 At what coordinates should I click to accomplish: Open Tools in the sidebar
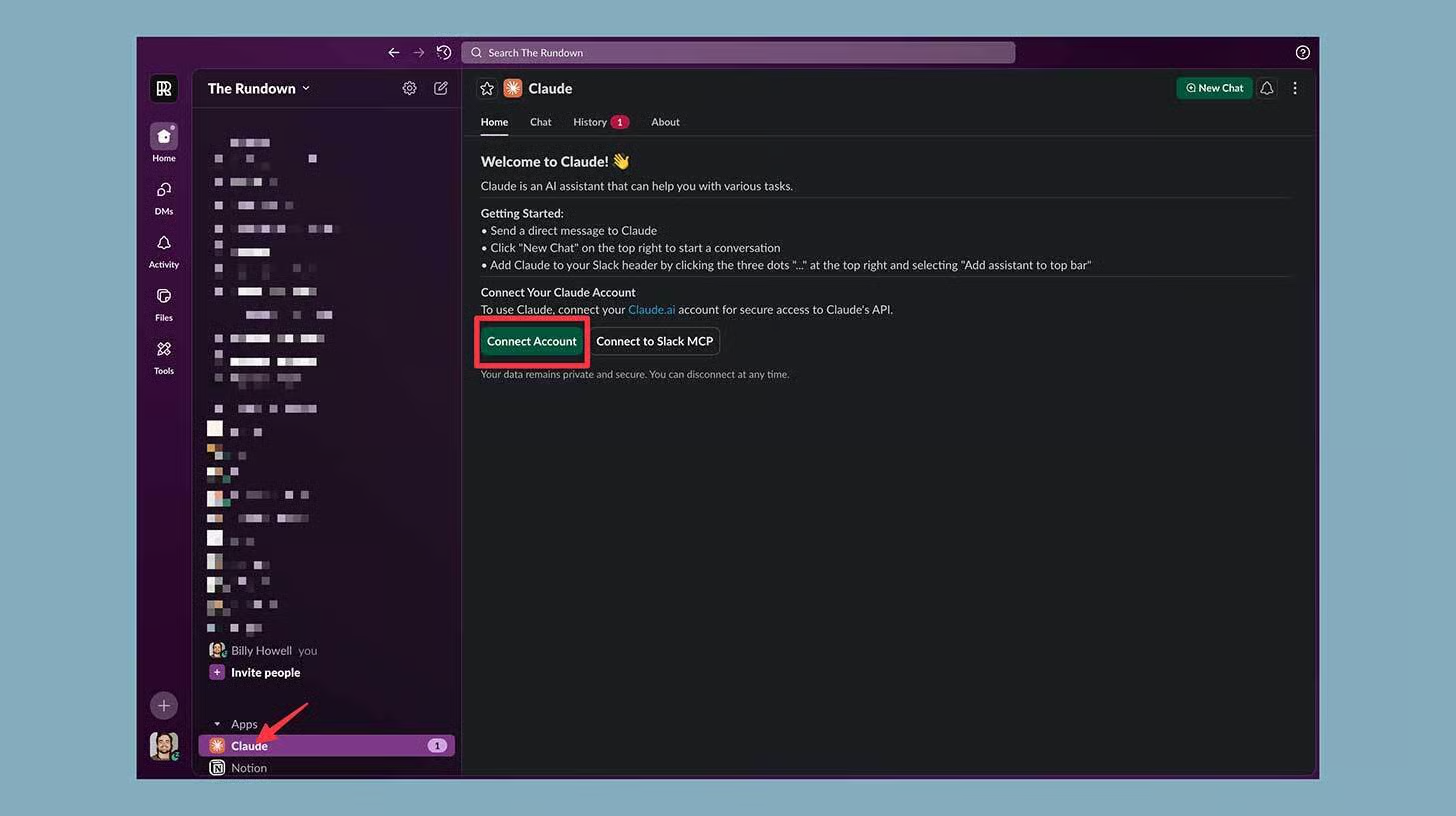click(164, 357)
